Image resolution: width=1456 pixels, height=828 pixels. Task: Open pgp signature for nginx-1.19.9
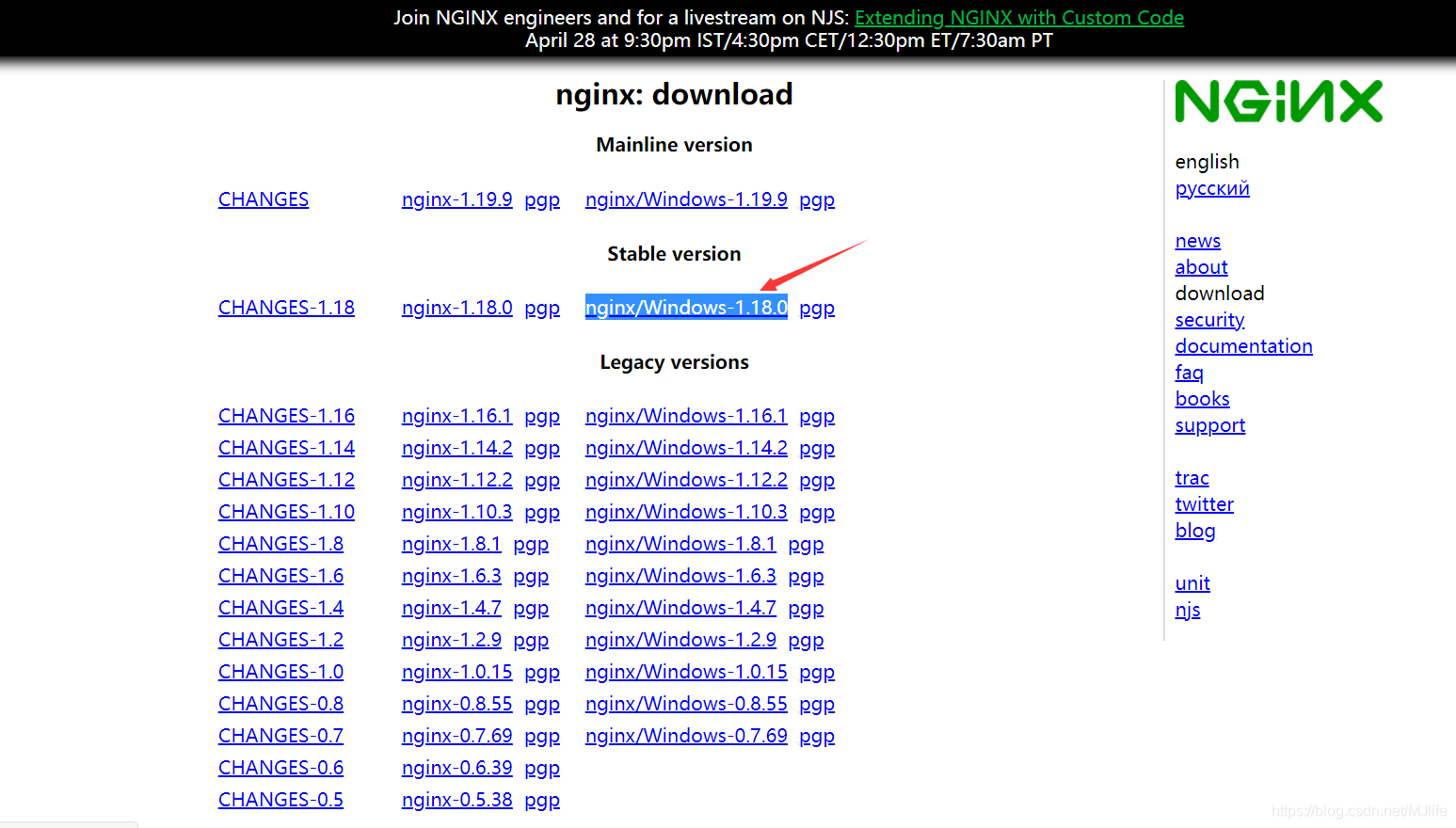point(542,200)
